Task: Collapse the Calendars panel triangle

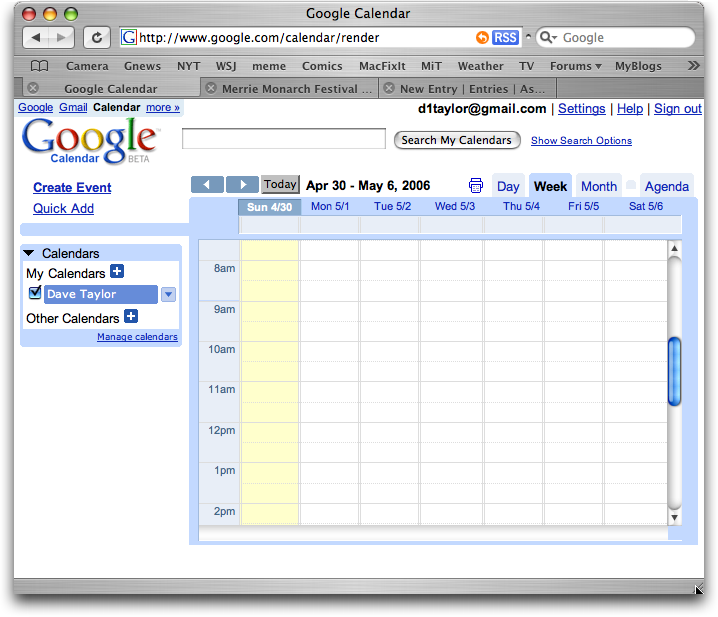Action: 29,254
